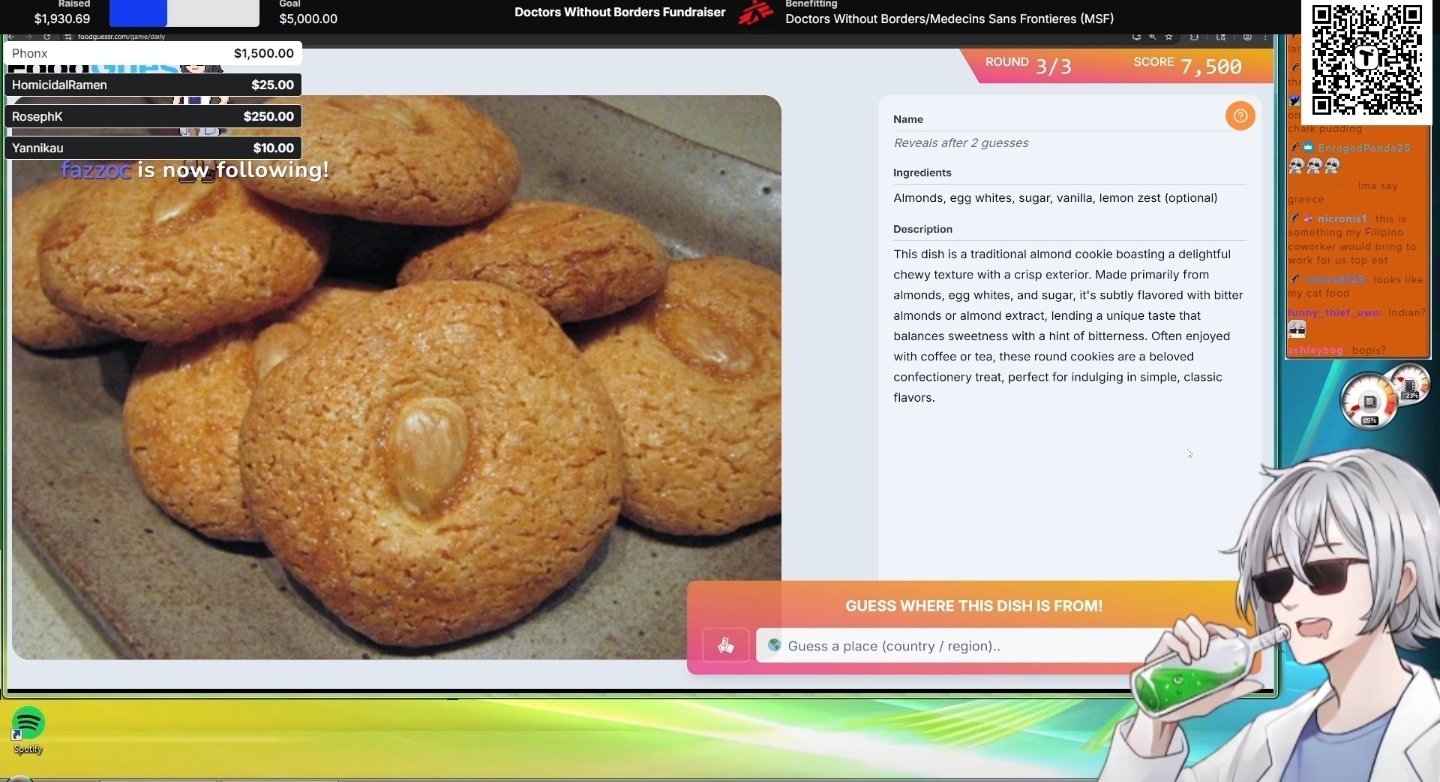This screenshot has width=1440, height=782.
Task: Click the fundraiser progress bar
Action: pos(184,13)
